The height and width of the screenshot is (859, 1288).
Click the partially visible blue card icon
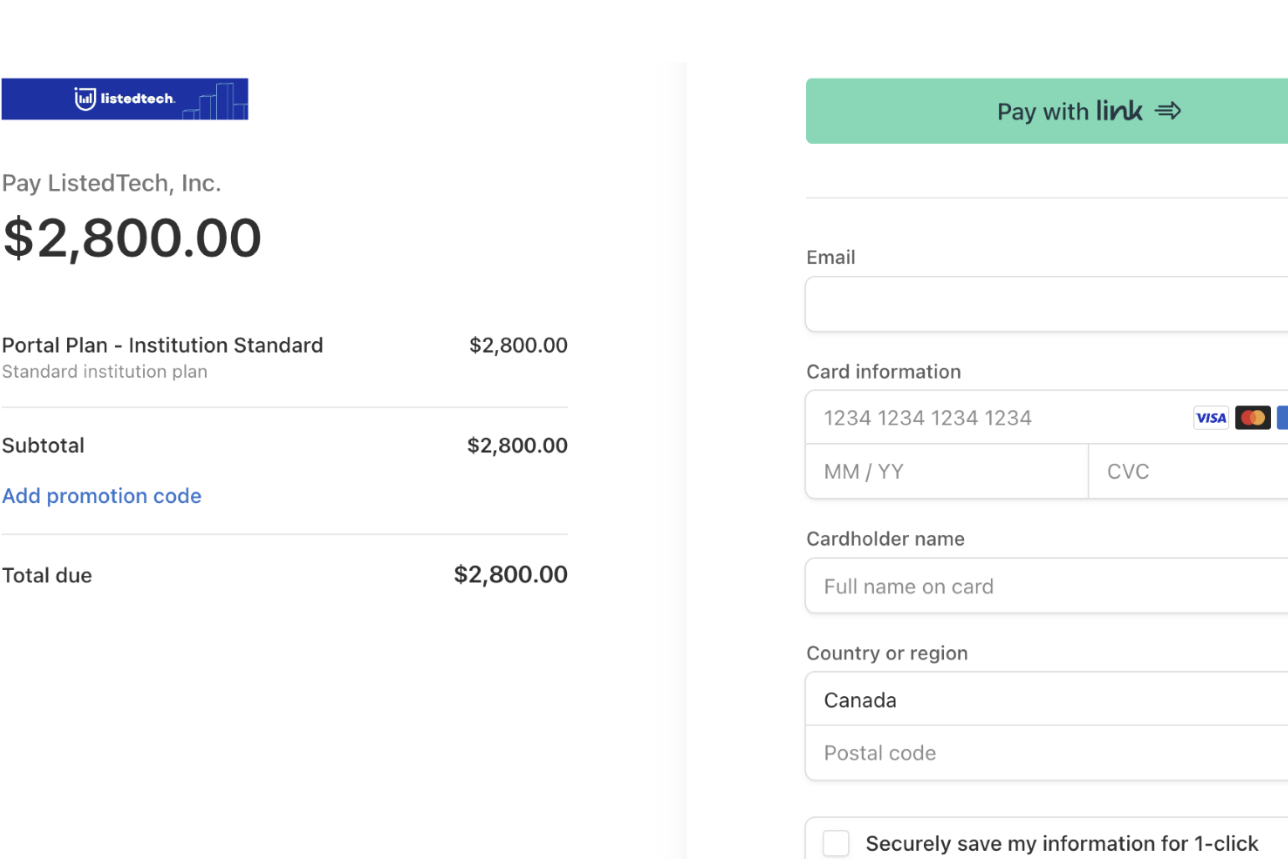pos(1282,418)
